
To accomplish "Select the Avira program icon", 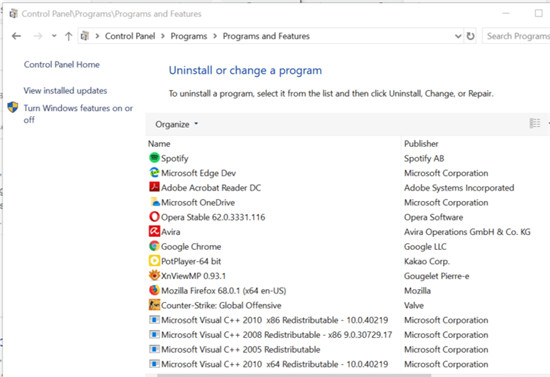I will click(x=154, y=231).
